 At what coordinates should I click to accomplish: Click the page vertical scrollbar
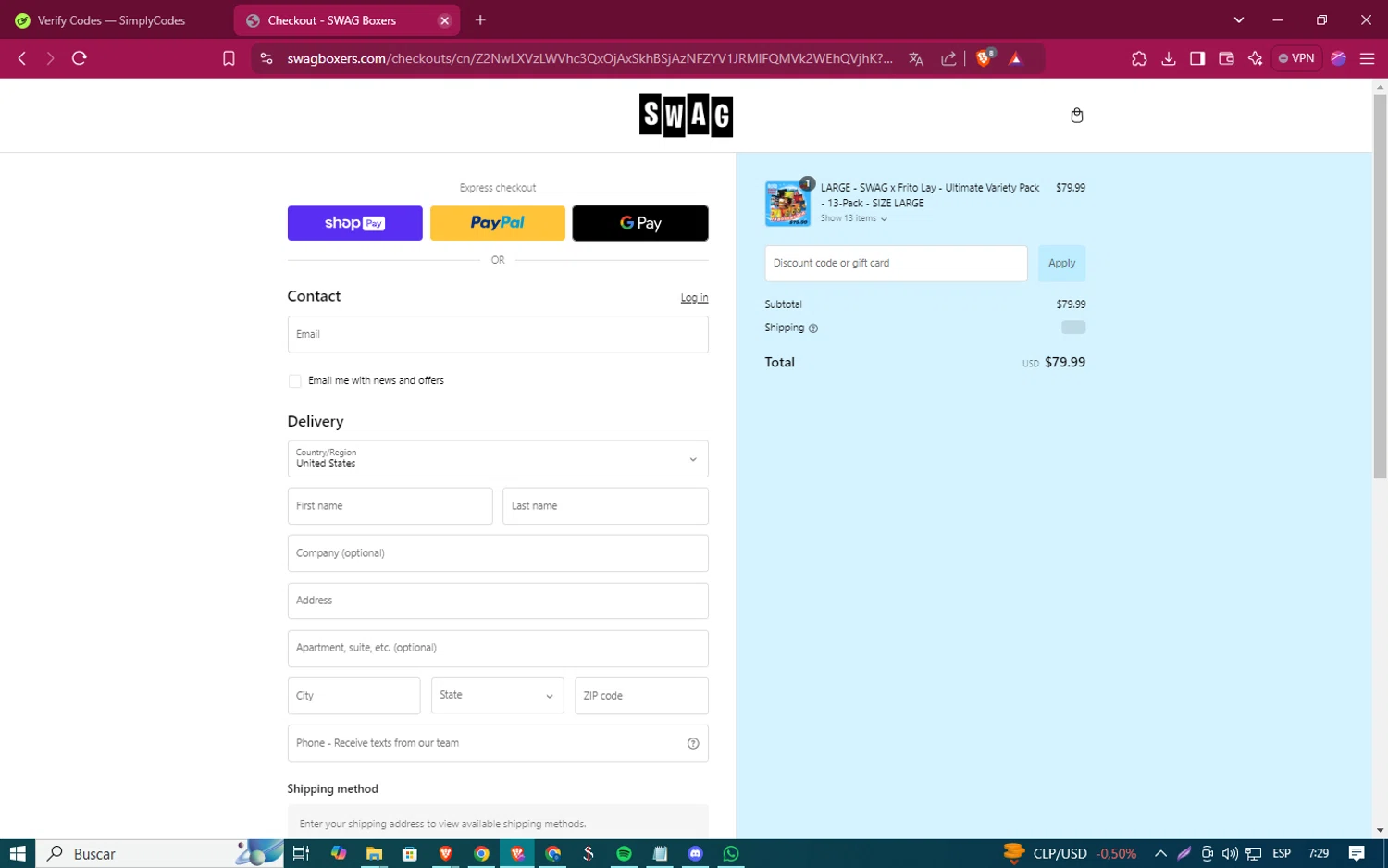tap(1380, 287)
